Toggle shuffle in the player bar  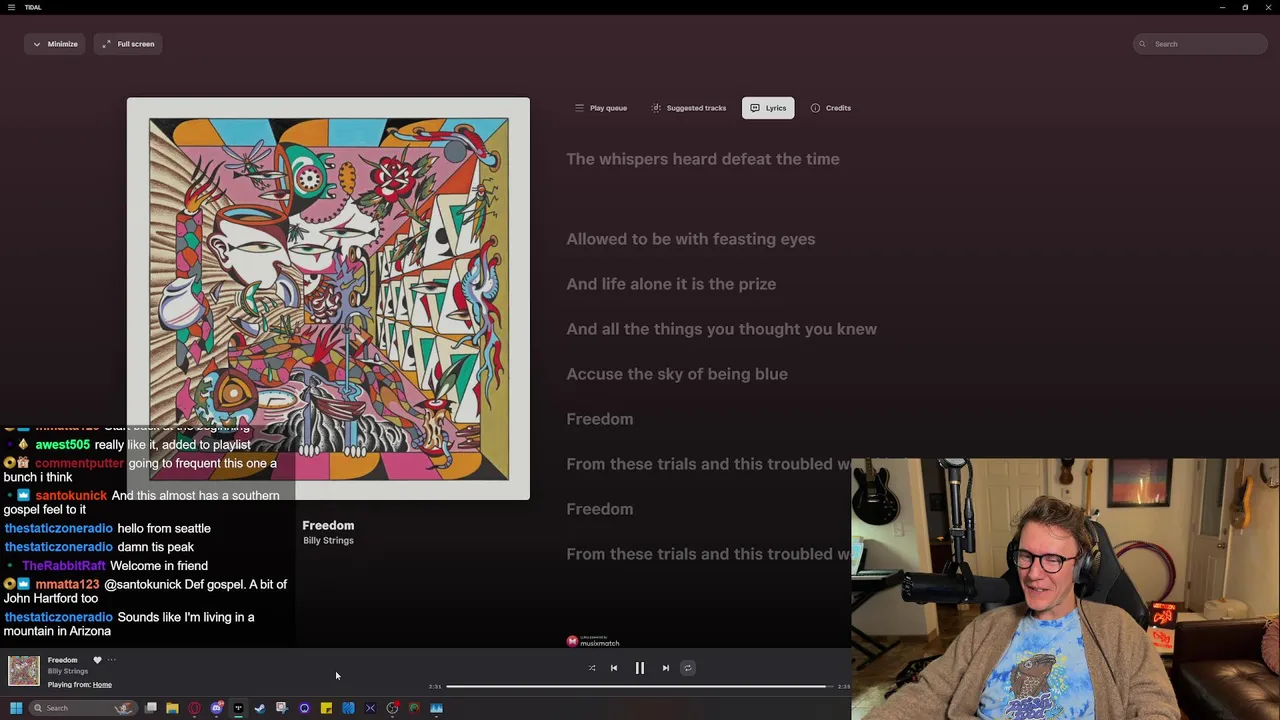592,668
